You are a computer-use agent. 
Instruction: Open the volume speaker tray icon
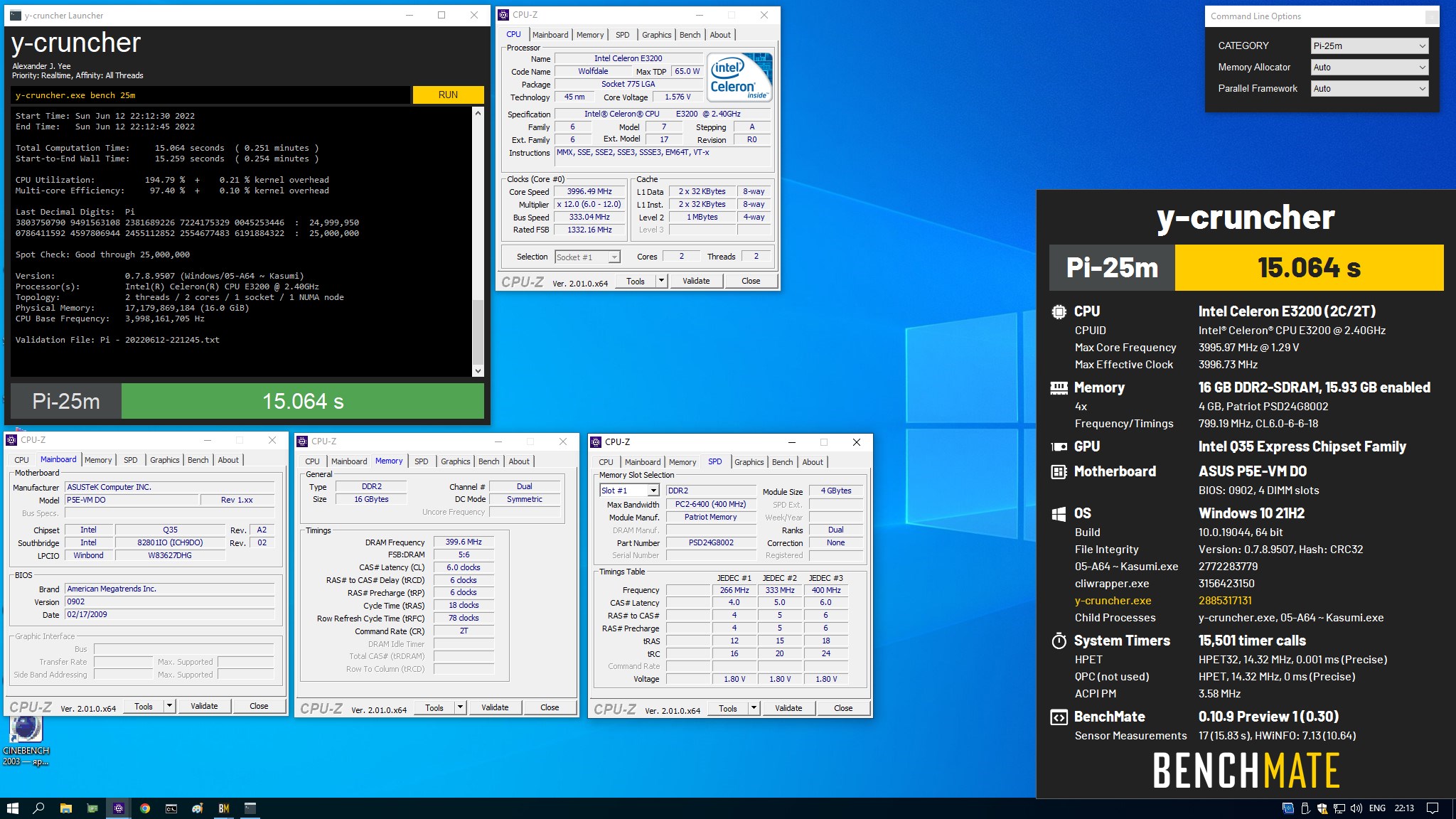tap(1356, 808)
